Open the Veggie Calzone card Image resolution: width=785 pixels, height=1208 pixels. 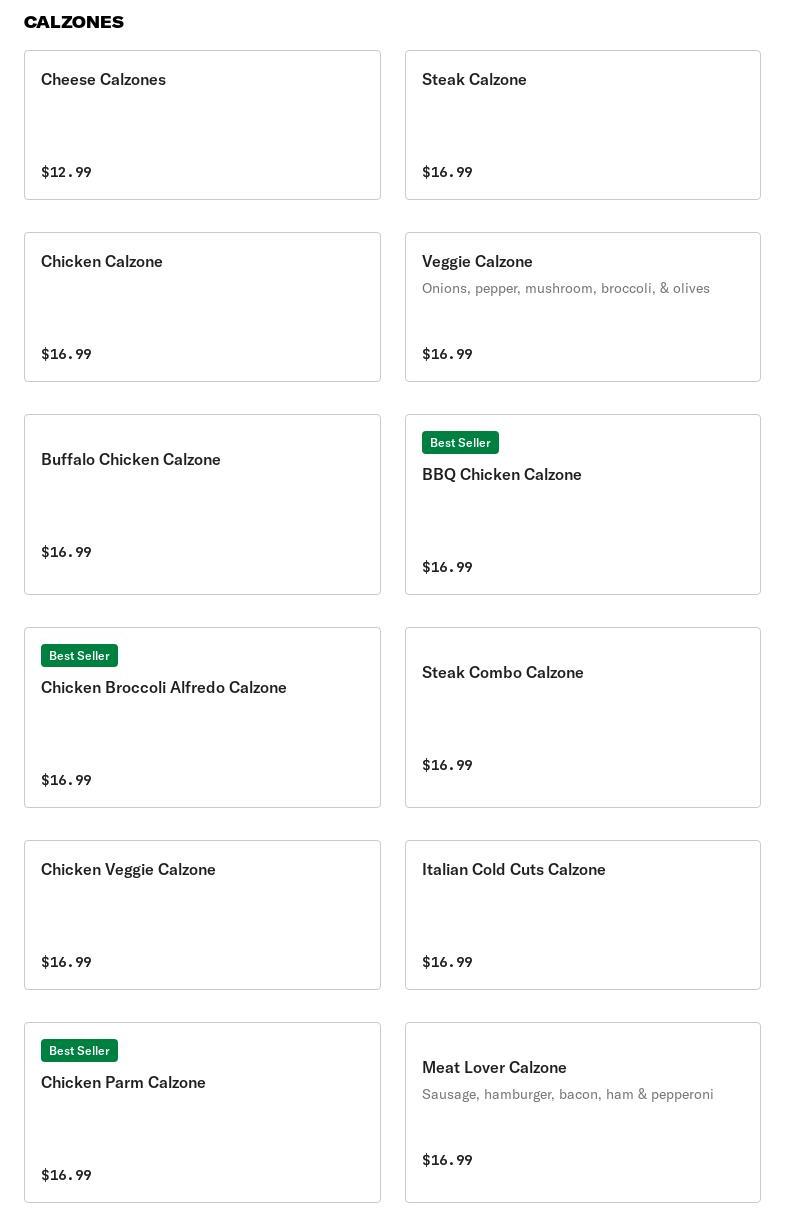(x=583, y=307)
